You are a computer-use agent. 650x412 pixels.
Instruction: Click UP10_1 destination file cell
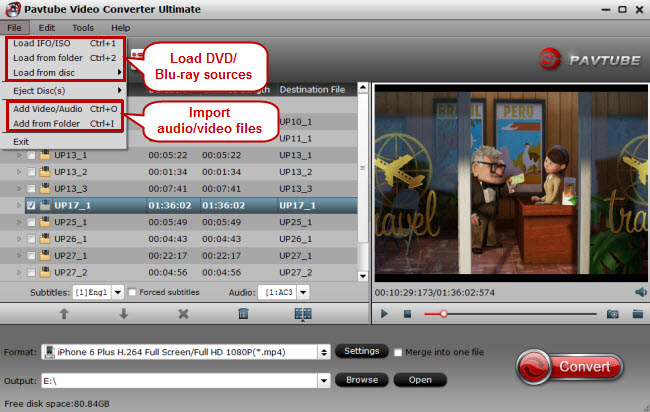pyautogui.click(x=296, y=122)
